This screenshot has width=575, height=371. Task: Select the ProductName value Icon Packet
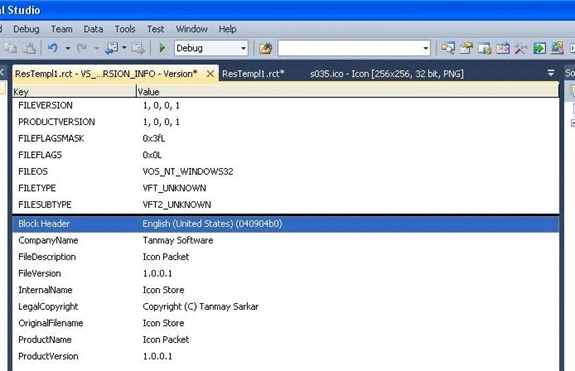(x=166, y=339)
